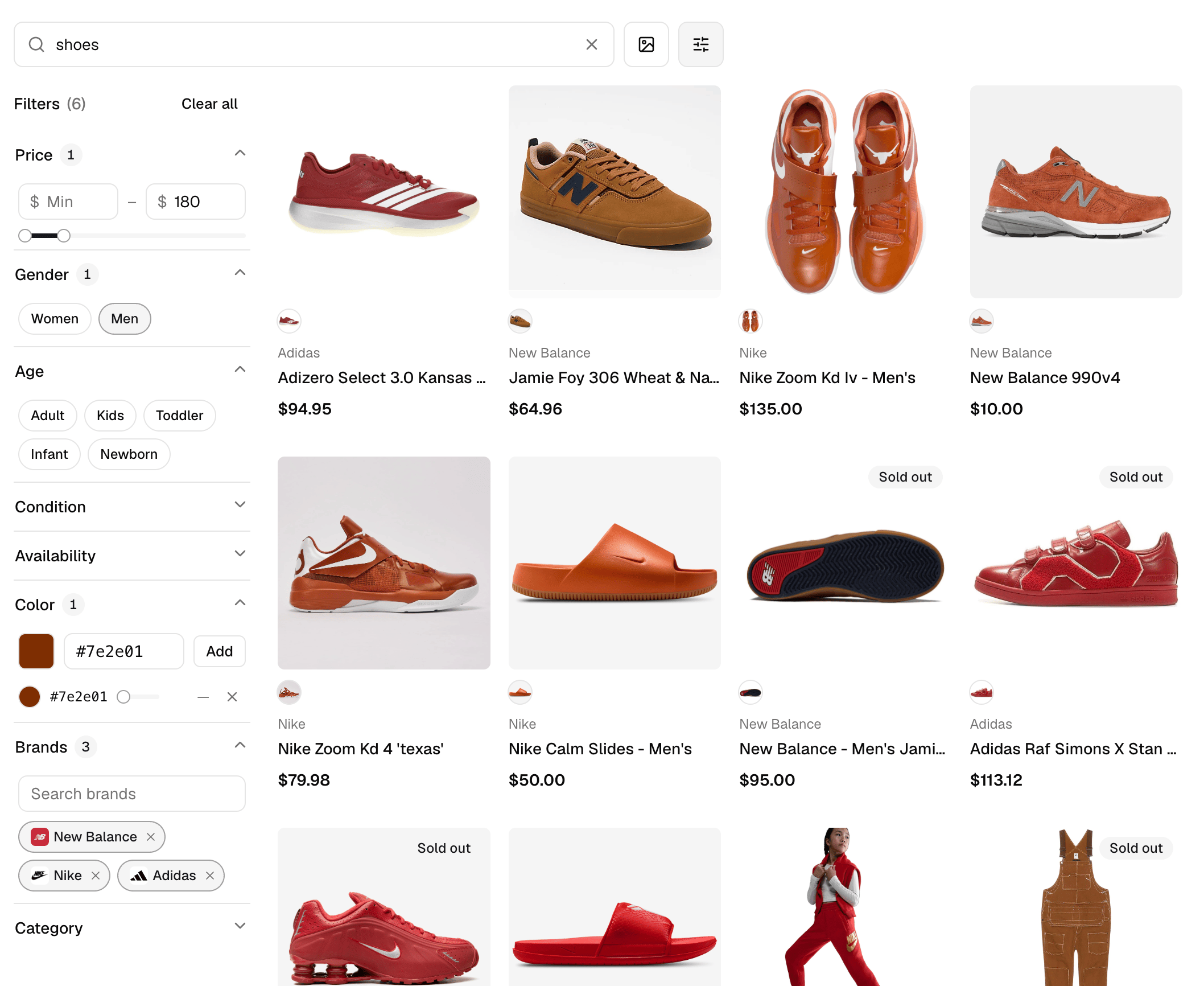Open the brown color picker swatch

[36, 651]
